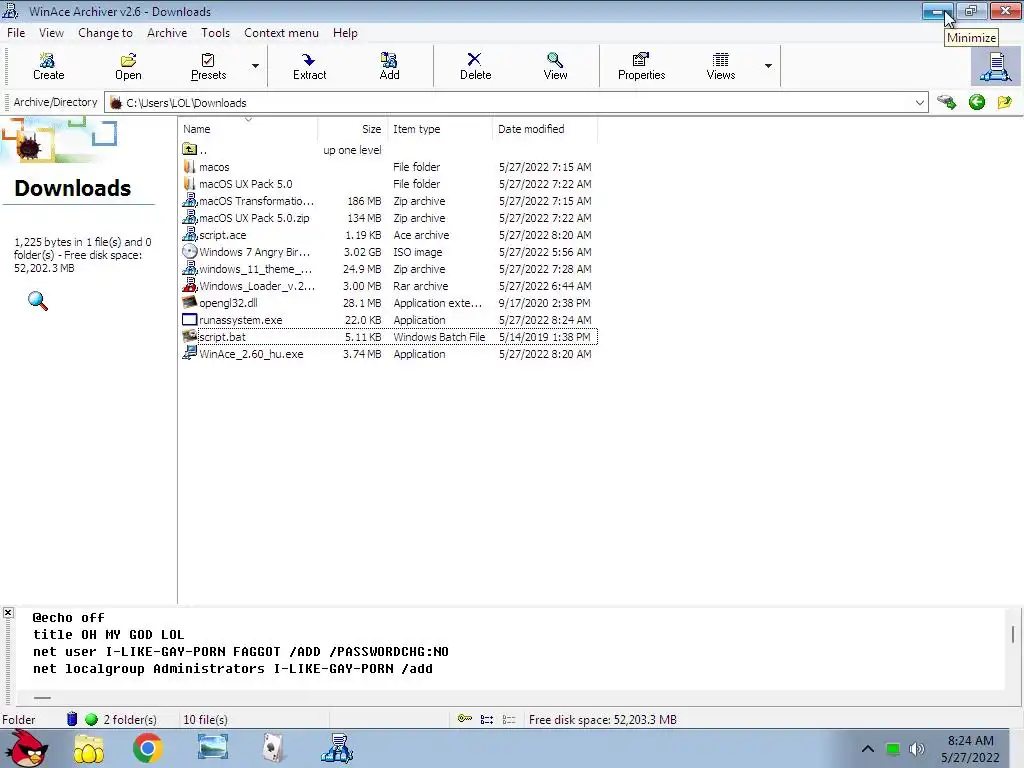Click the Create archive toolbar icon
1024x768 pixels.
click(48, 66)
